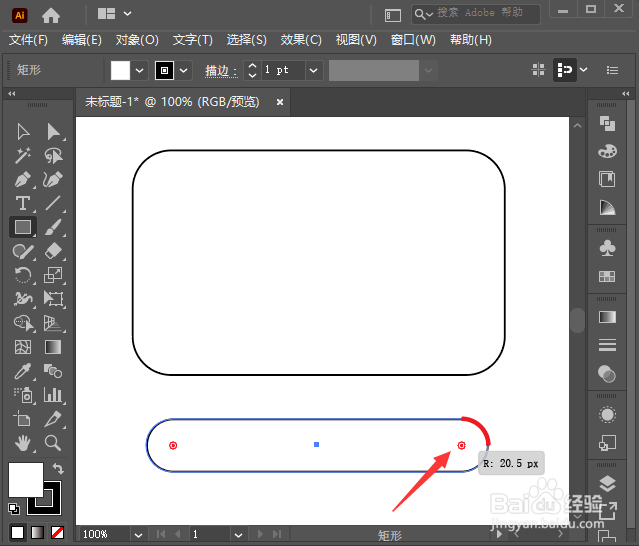Select the Mesh tool
Image resolution: width=639 pixels, height=546 pixels.
[x=23, y=347]
